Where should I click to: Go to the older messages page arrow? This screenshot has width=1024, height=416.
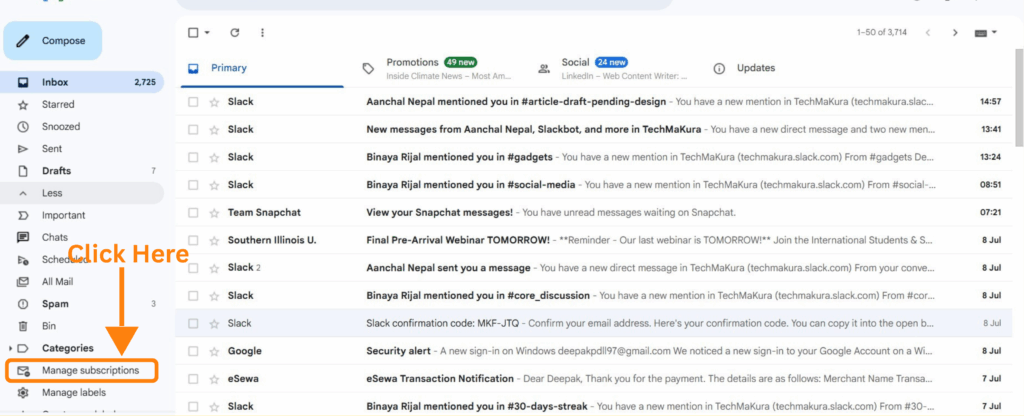coord(955,33)
